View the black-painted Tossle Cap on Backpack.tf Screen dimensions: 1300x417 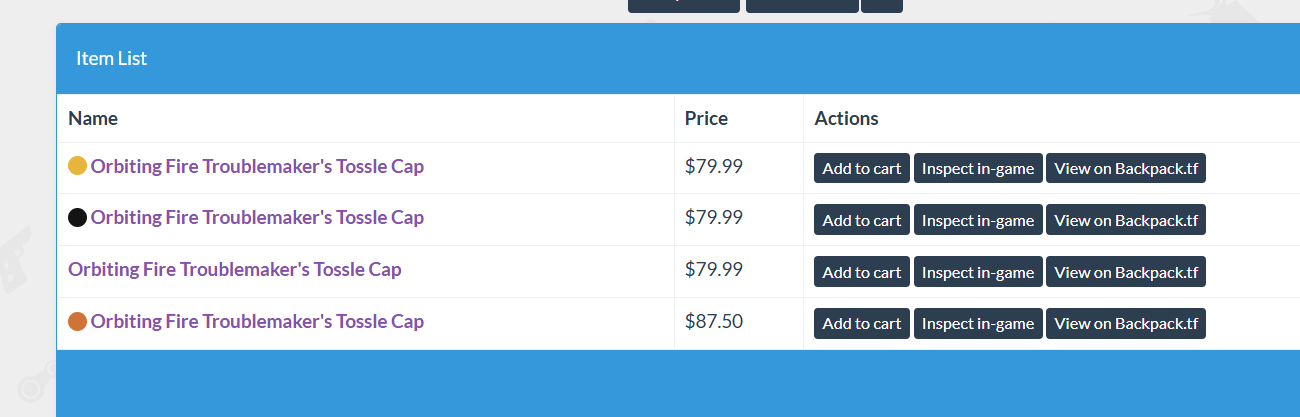pos(1126,220)
